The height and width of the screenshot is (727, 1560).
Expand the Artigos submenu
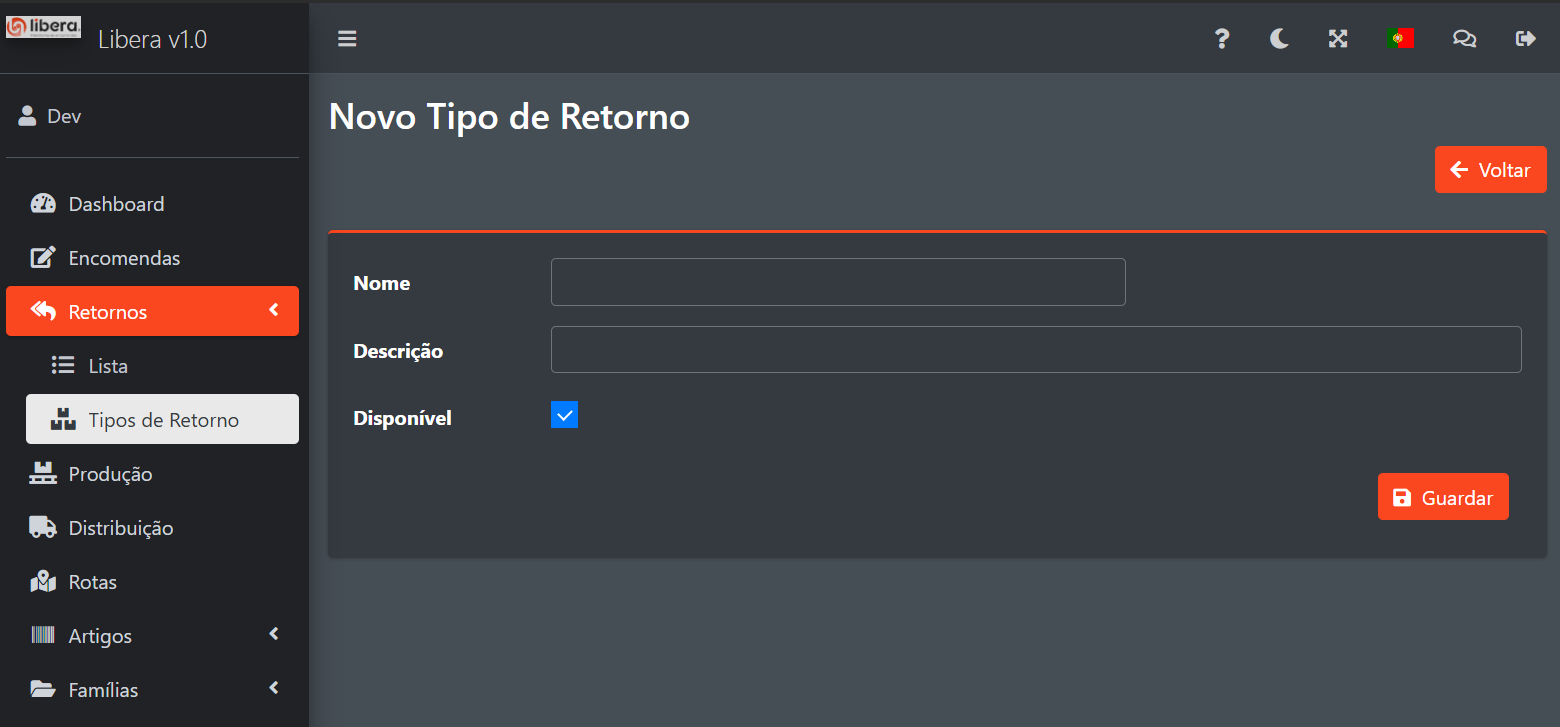274,634
